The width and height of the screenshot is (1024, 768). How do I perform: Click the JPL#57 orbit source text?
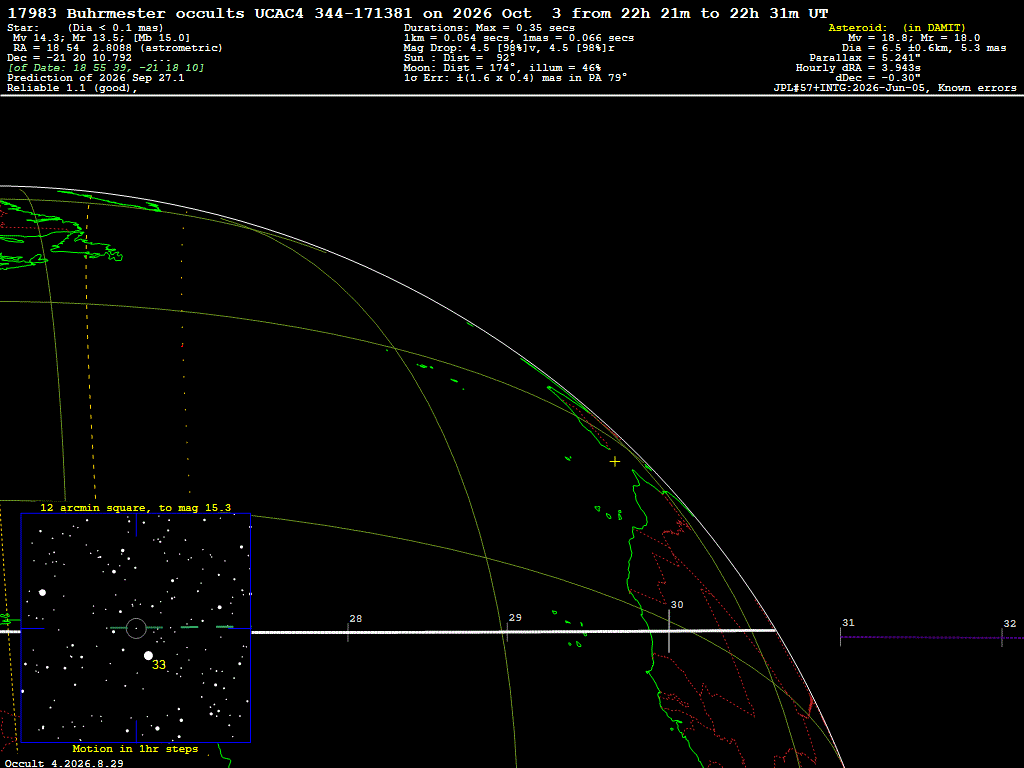(895, 88)
